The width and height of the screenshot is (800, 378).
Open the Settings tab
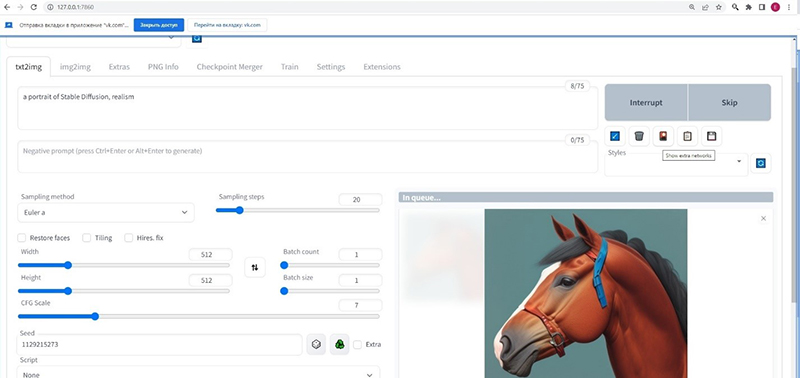(331, 67)
